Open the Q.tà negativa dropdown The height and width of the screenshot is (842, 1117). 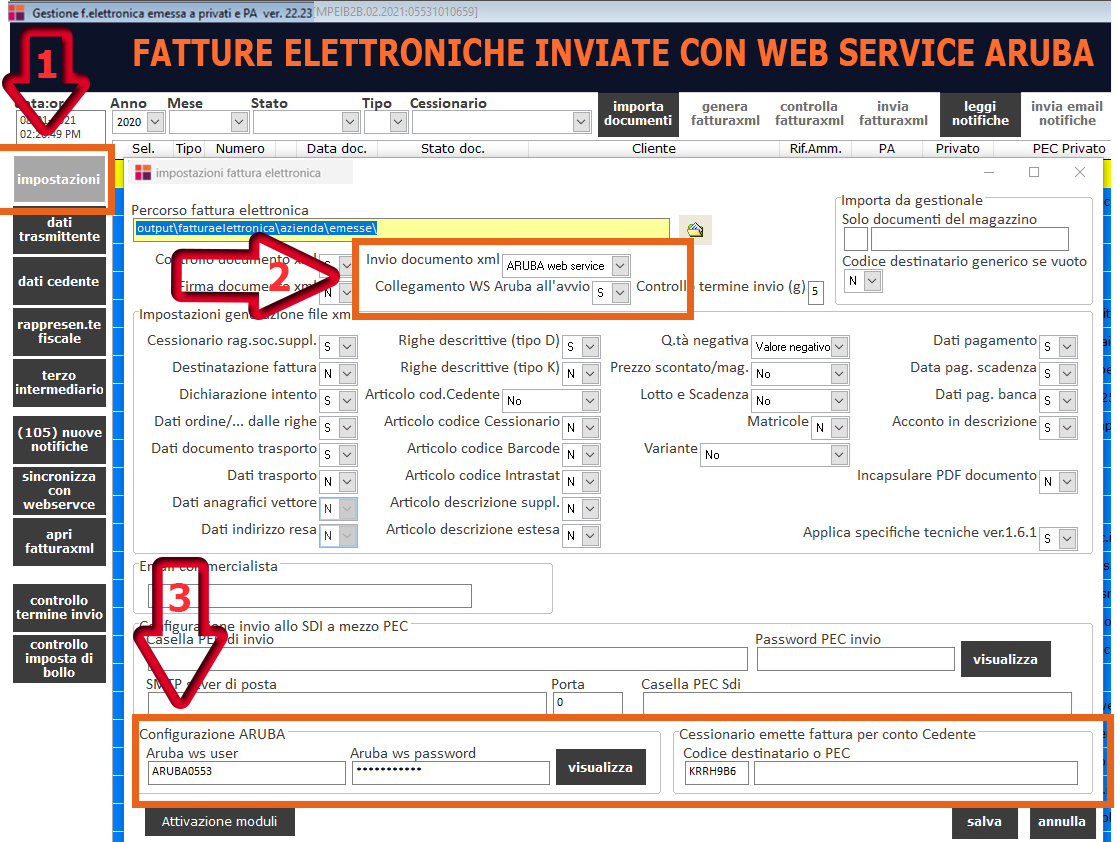click(x=840, y=347)
